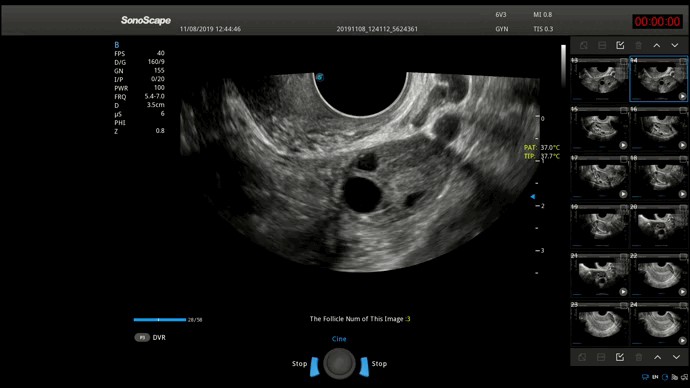Click the blue focus position triangle marker

coord(532,197)
